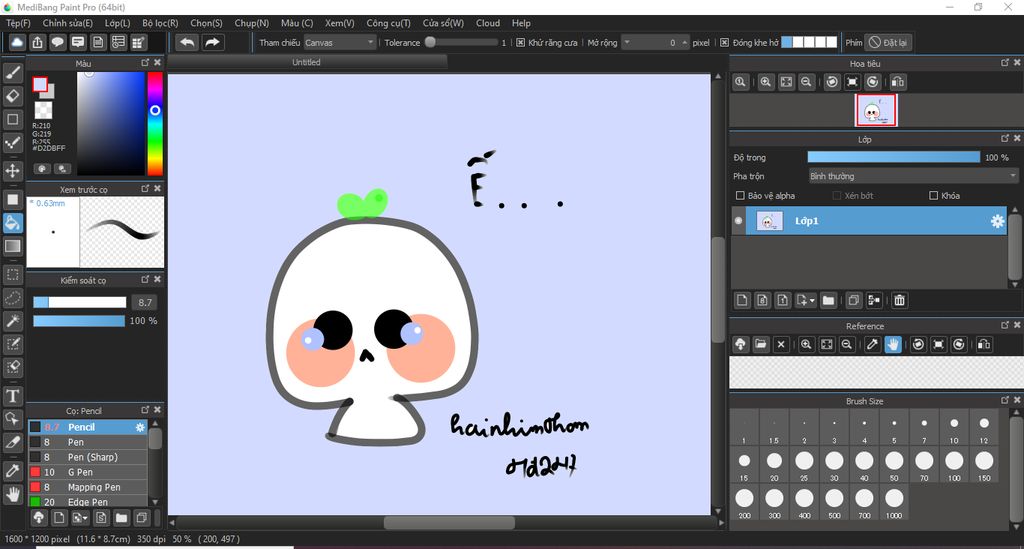Open the Lớp(L) menu

pos(118,23)
